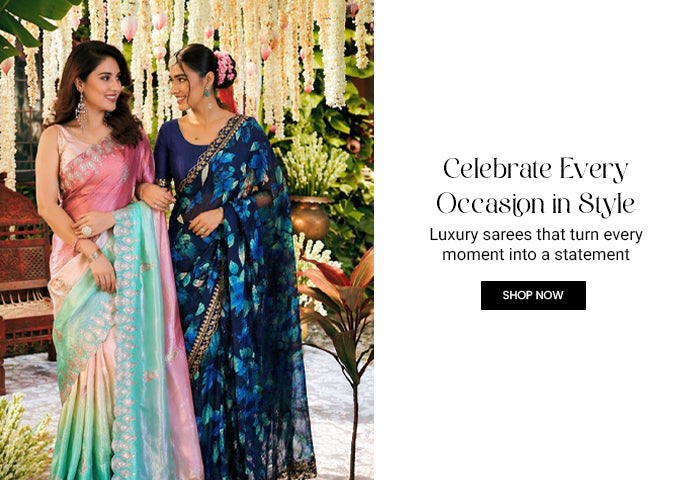Viewport: 700px width, 480px height.
Task: Click the SHOP NOW button
Action: (x=533, y=295)
